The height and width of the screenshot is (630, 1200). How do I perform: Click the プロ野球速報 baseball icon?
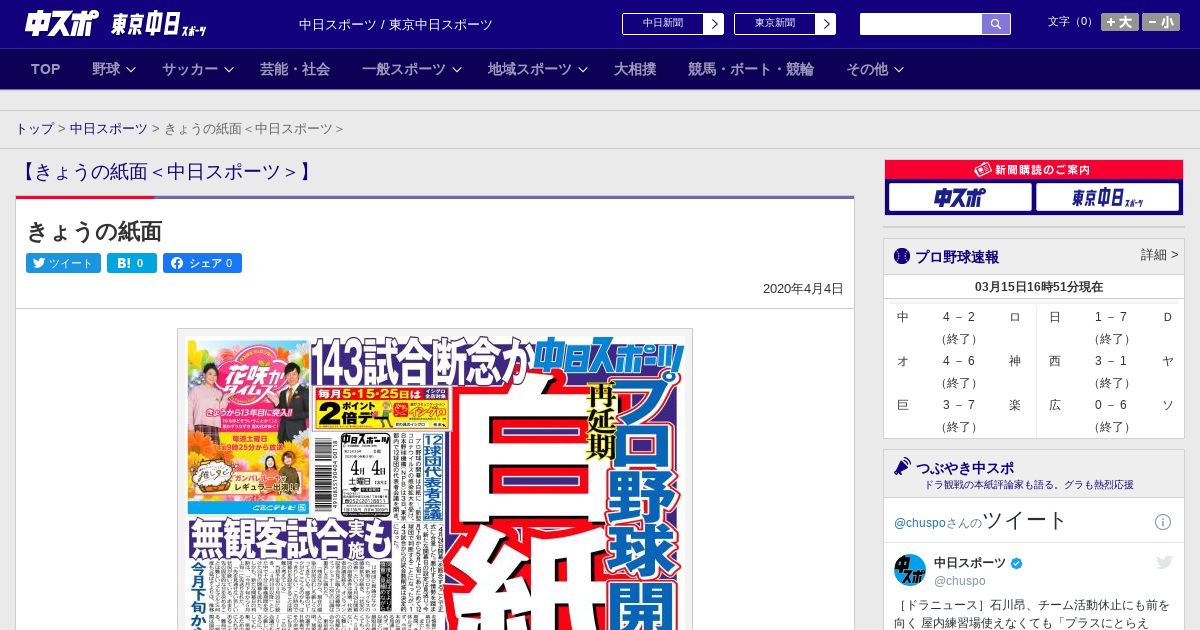[x=902, y=256]
